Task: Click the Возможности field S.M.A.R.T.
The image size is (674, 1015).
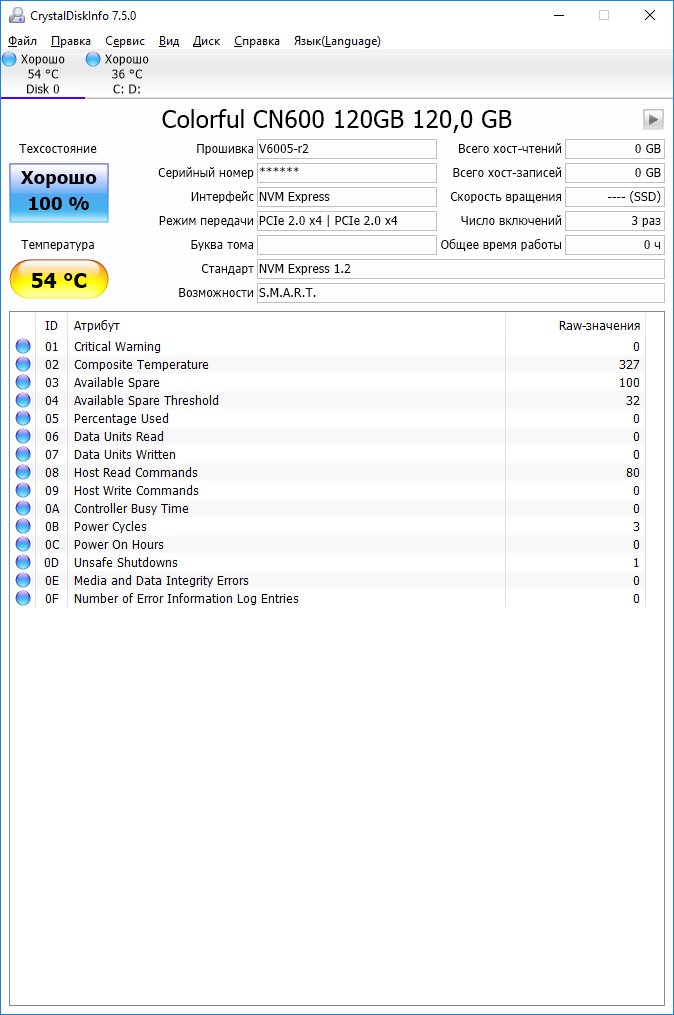Action: (460, 293)
